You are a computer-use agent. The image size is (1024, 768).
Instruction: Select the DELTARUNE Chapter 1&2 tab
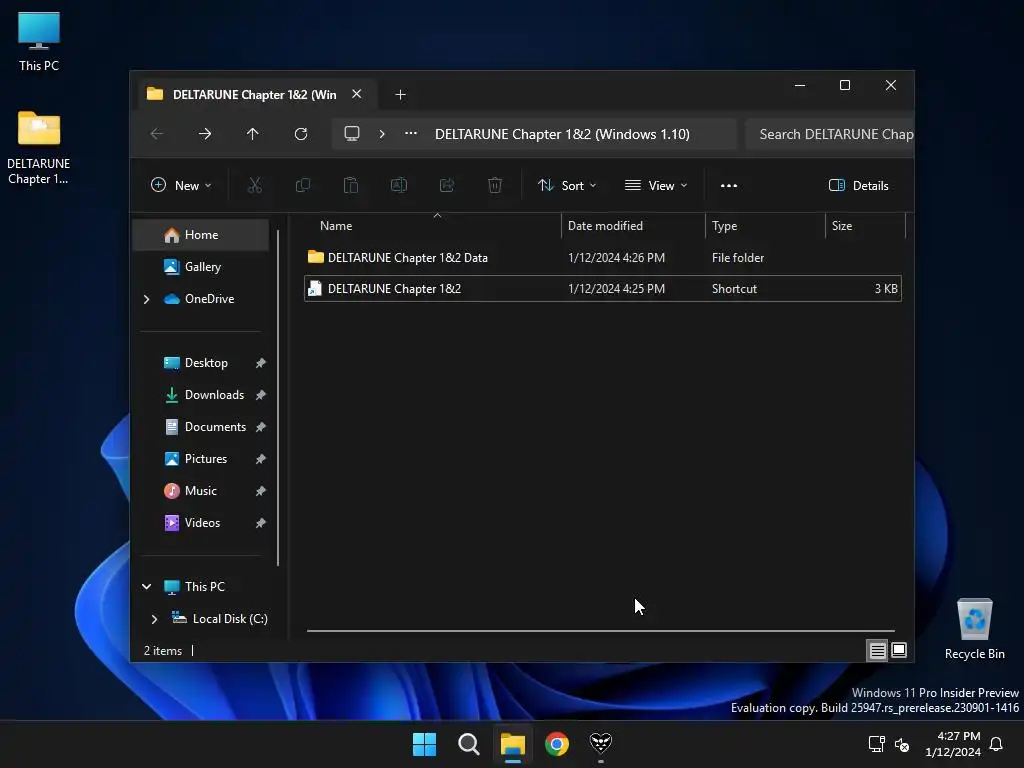pyautogui.click(x=255, y=95)
